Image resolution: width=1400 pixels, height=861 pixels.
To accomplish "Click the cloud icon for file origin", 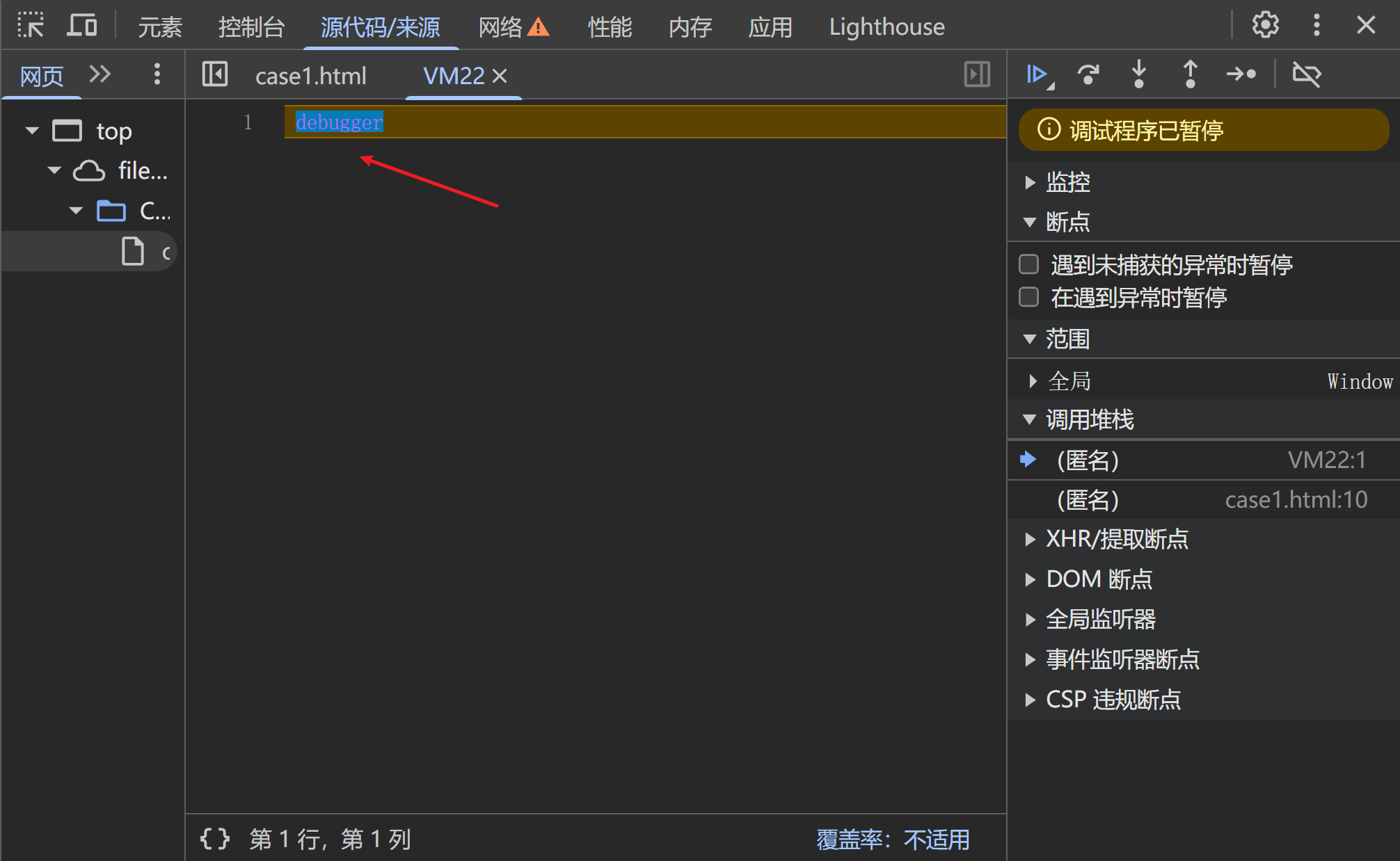I will [90, 170].
